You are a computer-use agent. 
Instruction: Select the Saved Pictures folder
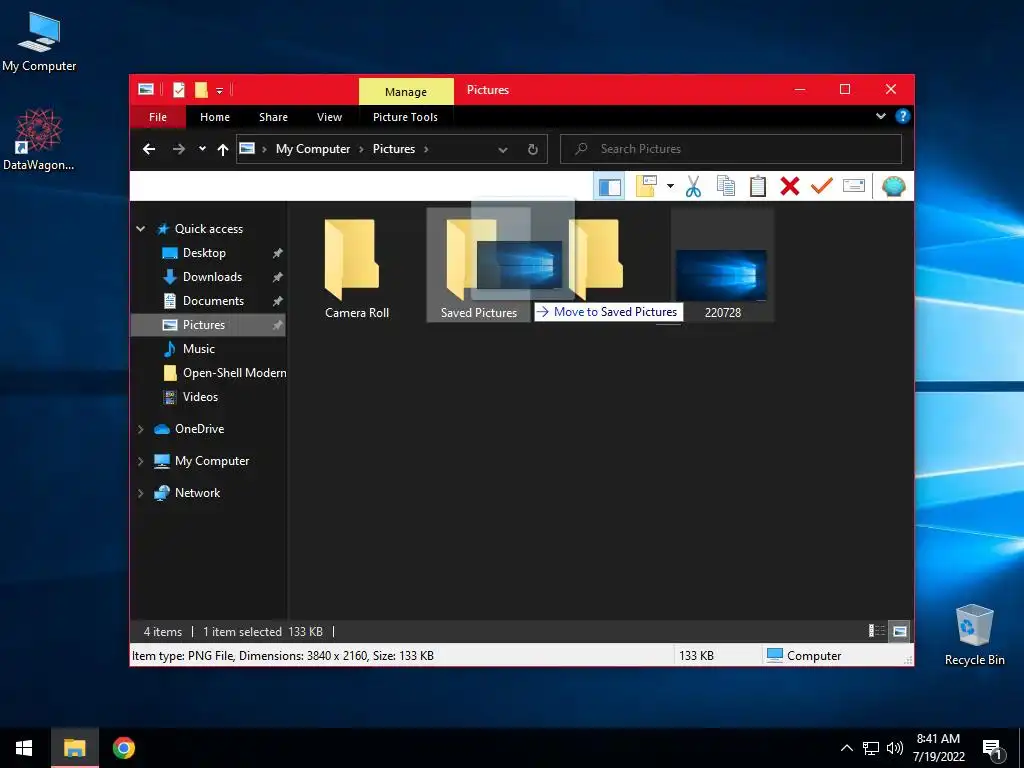(x=478, y=266)
